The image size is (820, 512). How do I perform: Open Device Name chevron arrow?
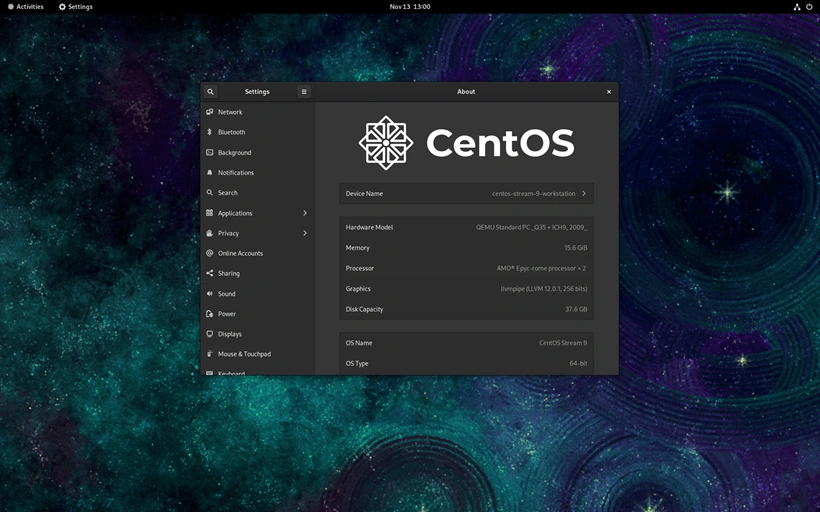coord(584,194)
